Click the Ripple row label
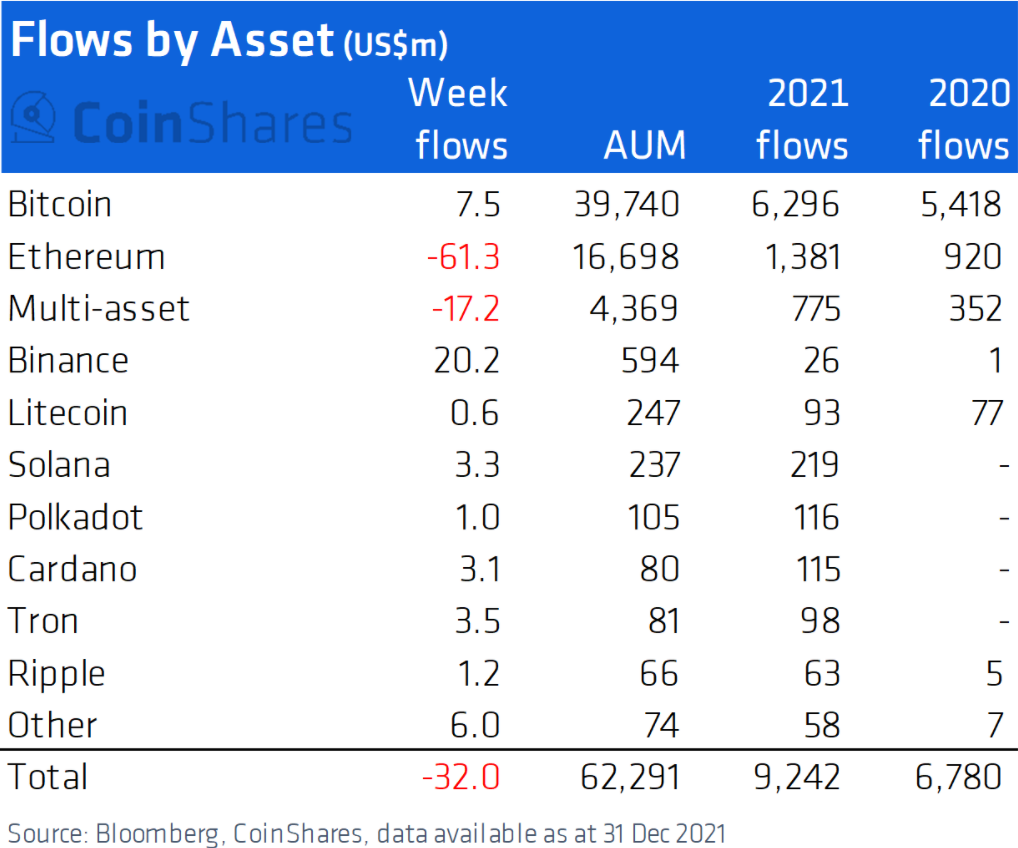This screenshot has width=1018, height=848. click(56, 673)
